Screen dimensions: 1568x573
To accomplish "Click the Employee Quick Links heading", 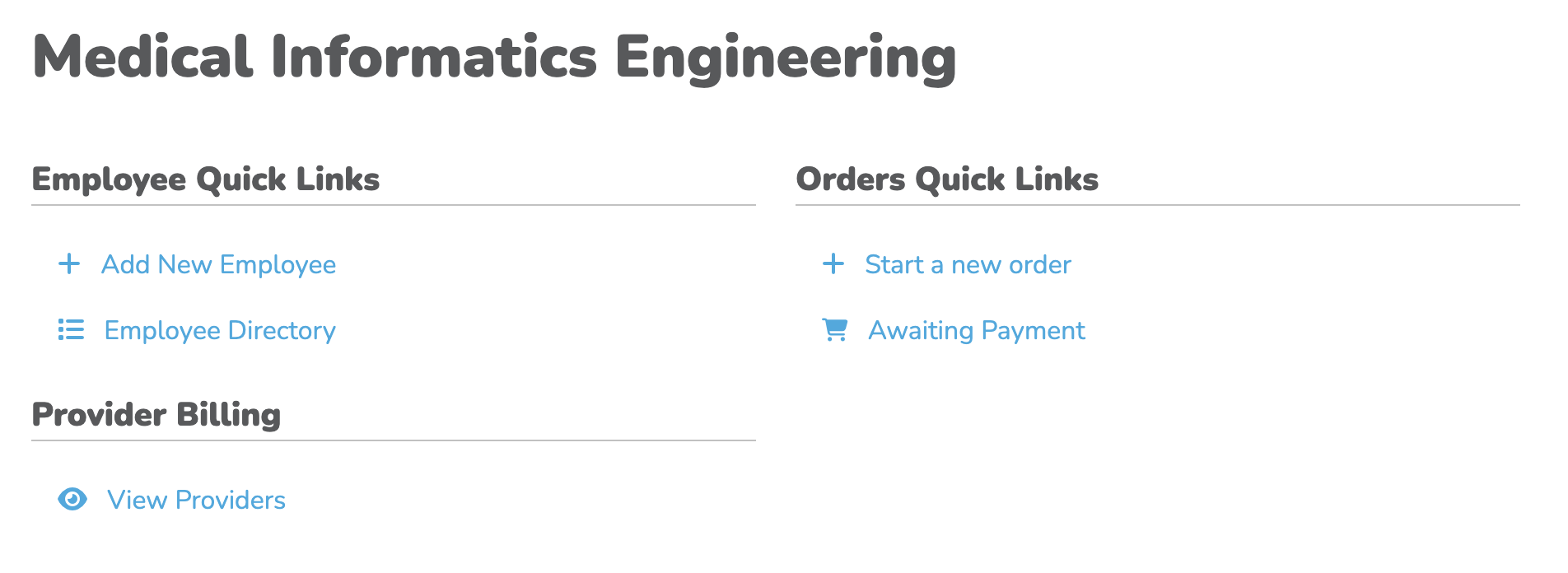I will [x=206, y=179].
